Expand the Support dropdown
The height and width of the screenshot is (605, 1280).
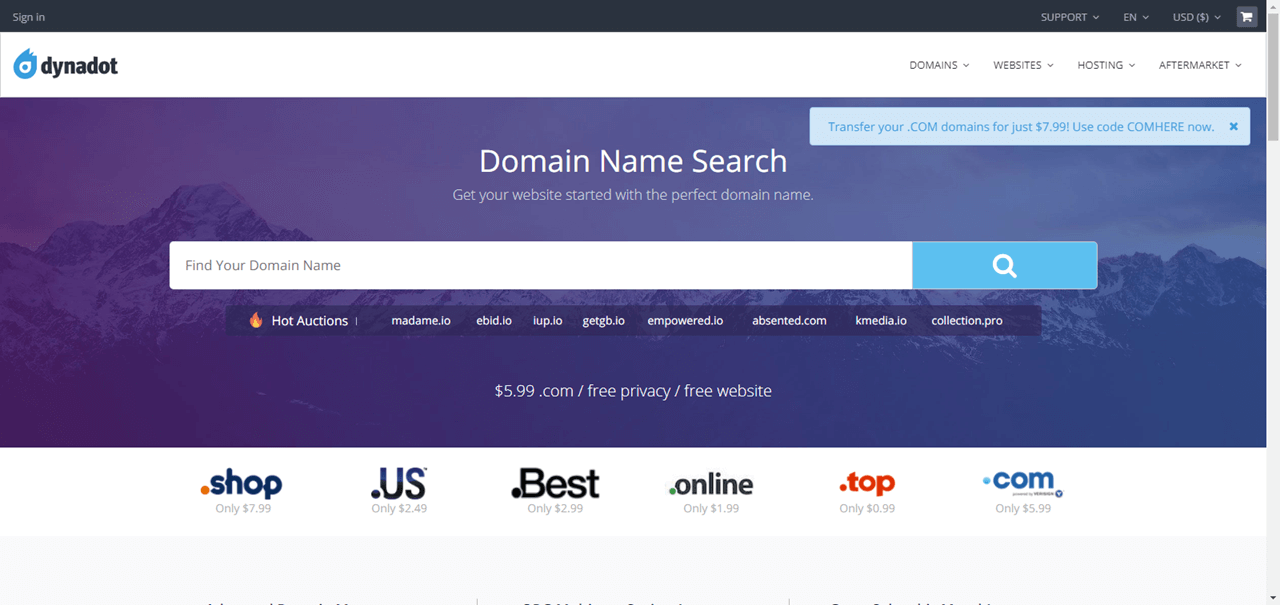[1069, 17]
